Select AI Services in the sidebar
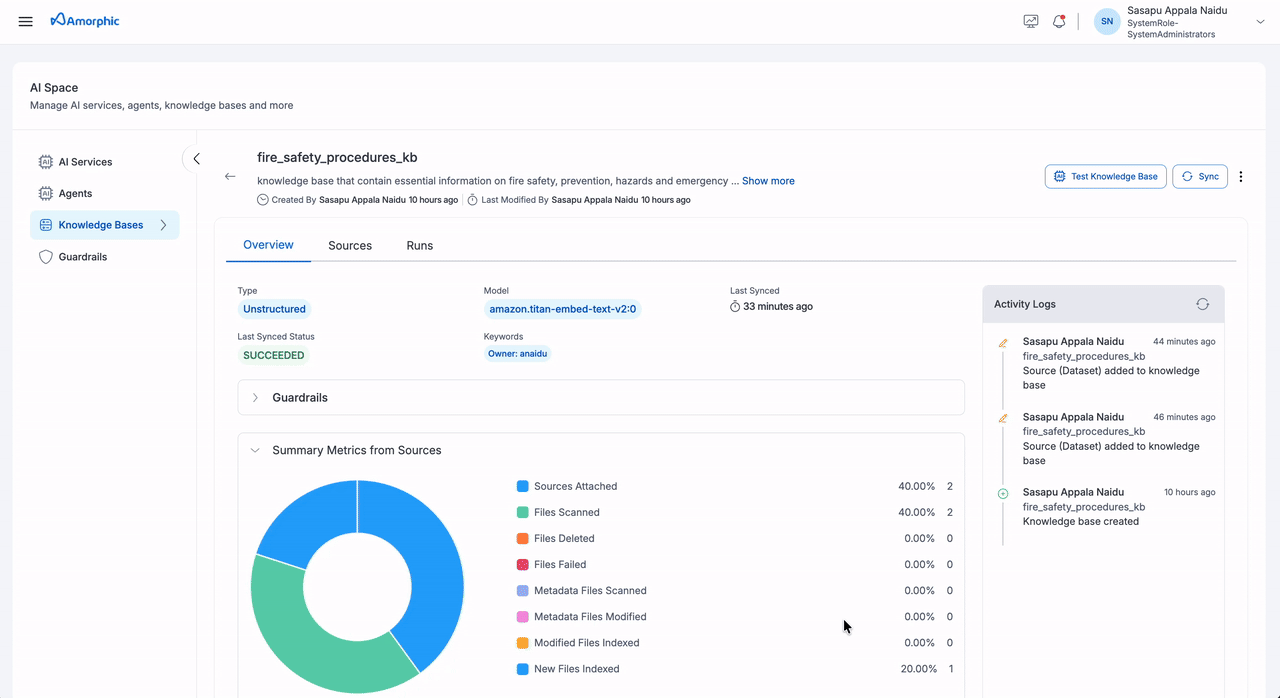1280x698 pixels. (x=84, y=161)
